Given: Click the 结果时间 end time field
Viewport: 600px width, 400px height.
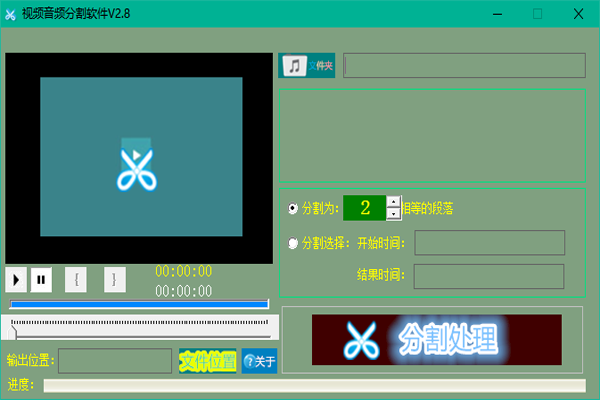Looking at the screenshot, I should coord(489,276).
